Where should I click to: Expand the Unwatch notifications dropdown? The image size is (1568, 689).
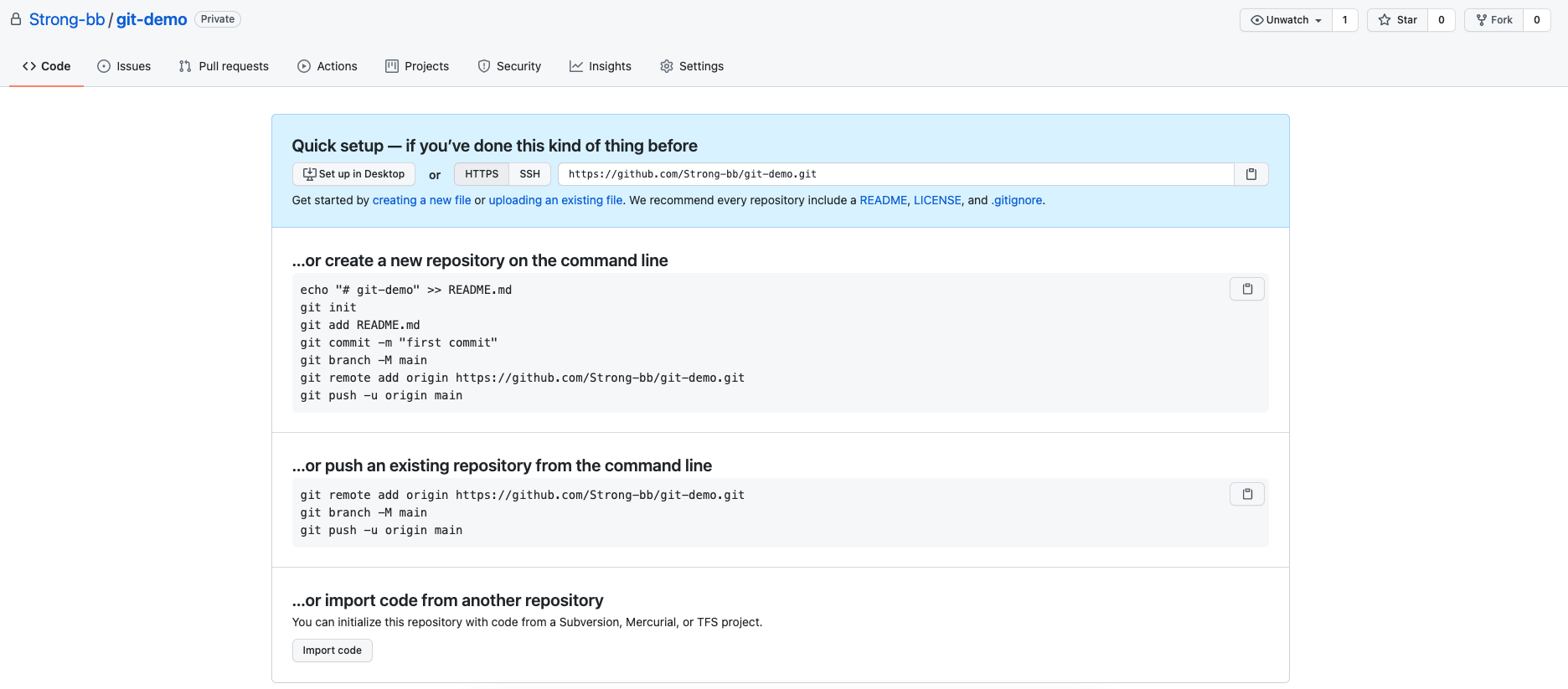(1286, 20)
